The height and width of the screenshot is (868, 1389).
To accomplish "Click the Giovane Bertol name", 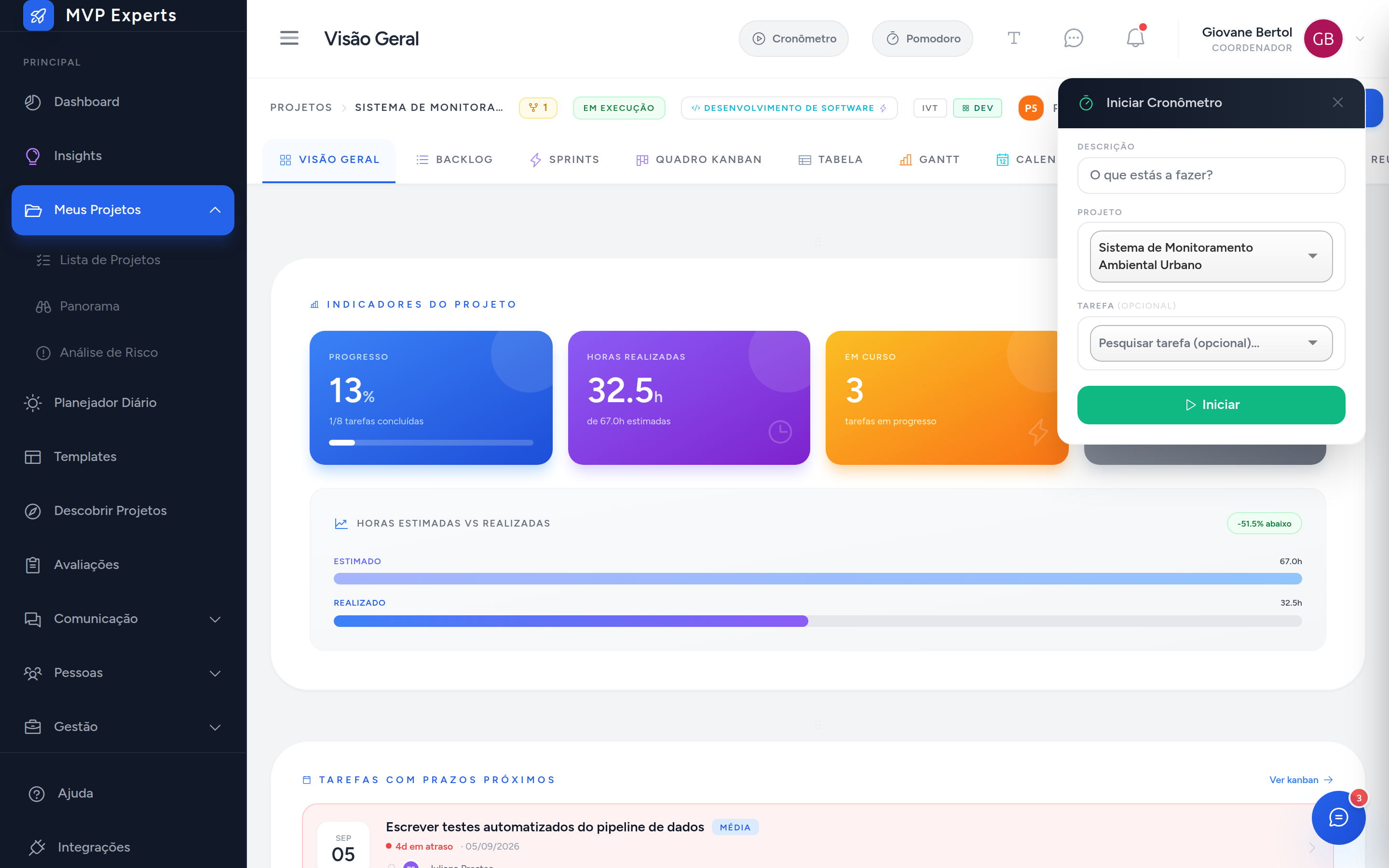I will [1247, 32].
